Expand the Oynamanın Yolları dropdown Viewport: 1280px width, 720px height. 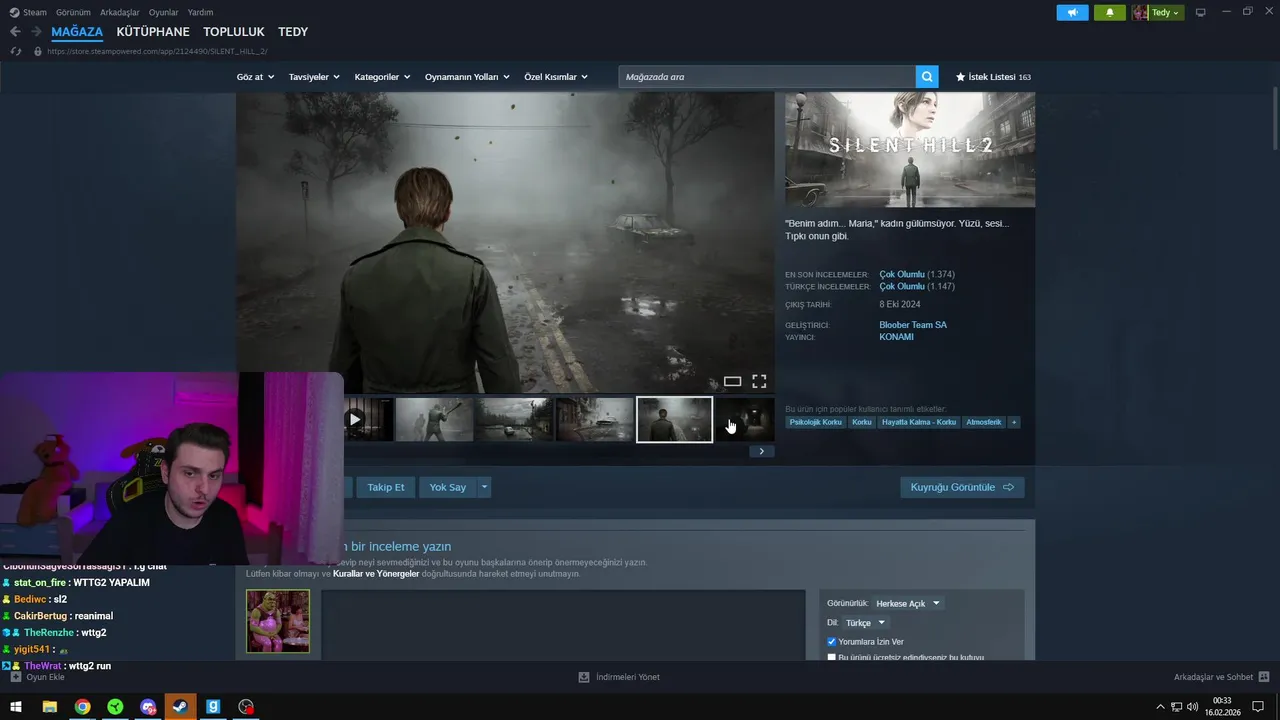467,77
